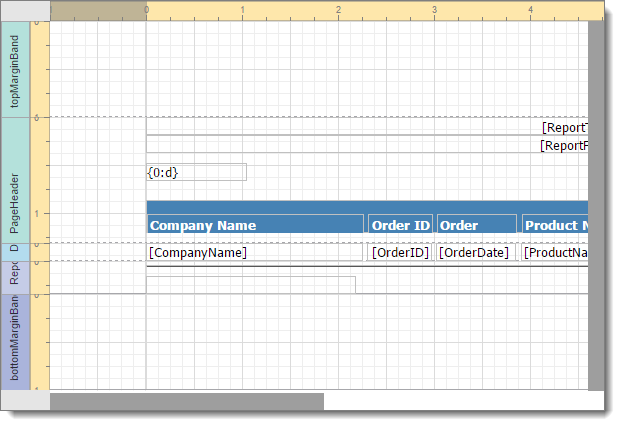Select the Order ID header cell

[x=400, y=225]
